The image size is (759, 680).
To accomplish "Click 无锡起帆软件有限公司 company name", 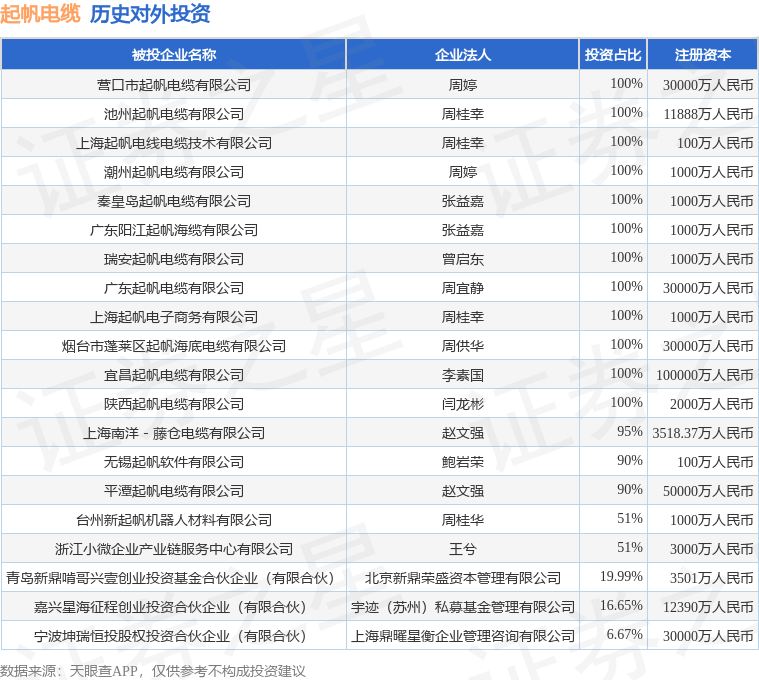I will [x=174, y=462].
